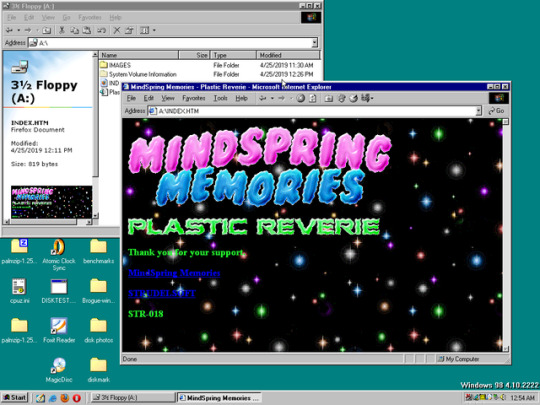Select the disk photos desktop folder

click(x=98, y=330)
